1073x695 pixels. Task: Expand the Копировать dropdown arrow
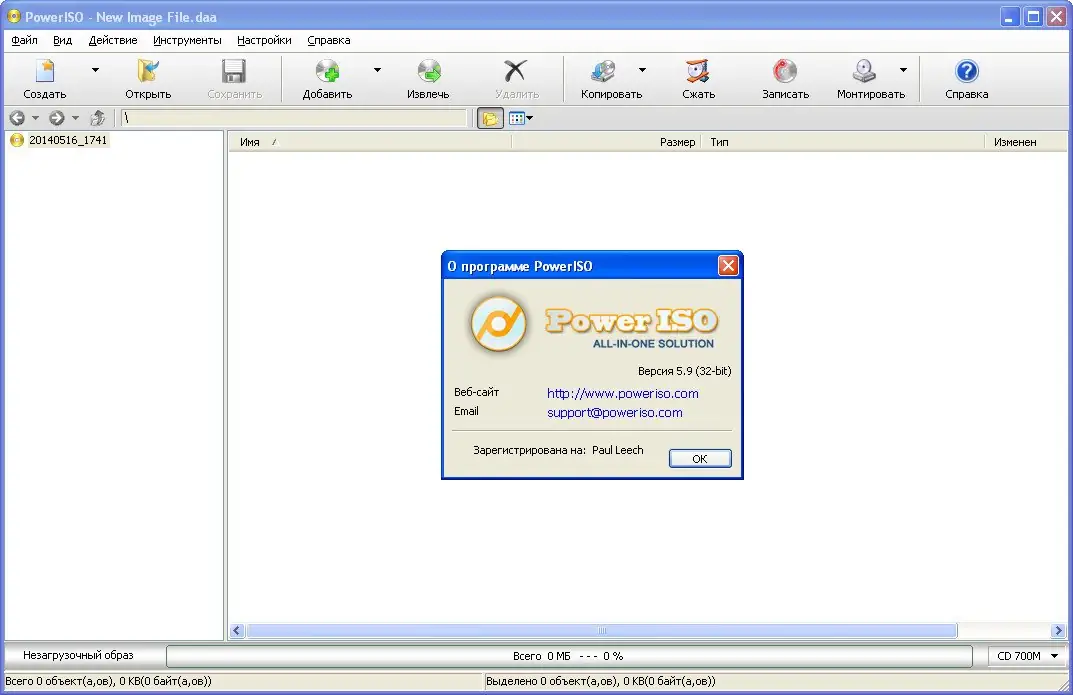coord(642,70)
